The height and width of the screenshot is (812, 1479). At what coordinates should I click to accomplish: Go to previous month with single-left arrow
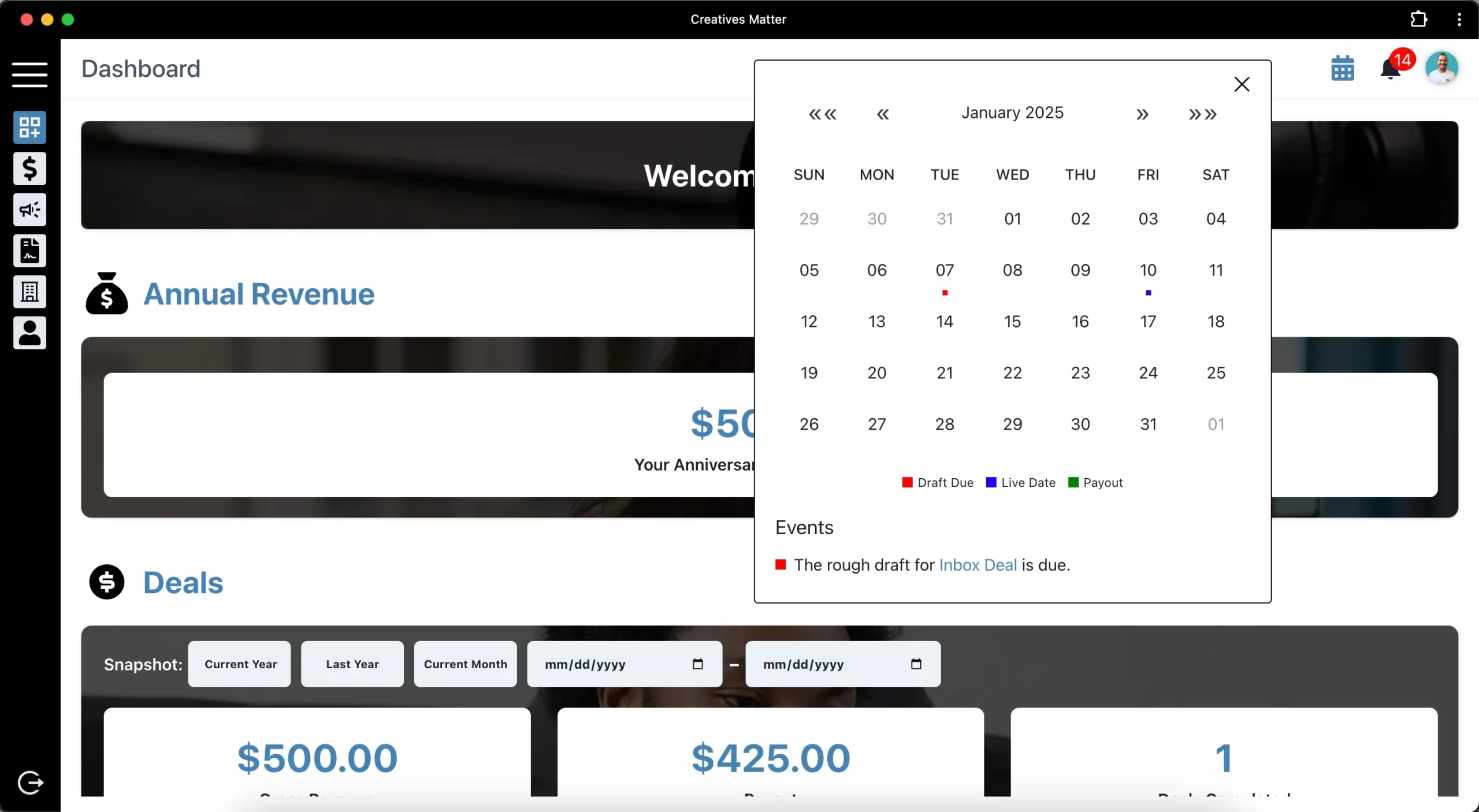point(883,114)
